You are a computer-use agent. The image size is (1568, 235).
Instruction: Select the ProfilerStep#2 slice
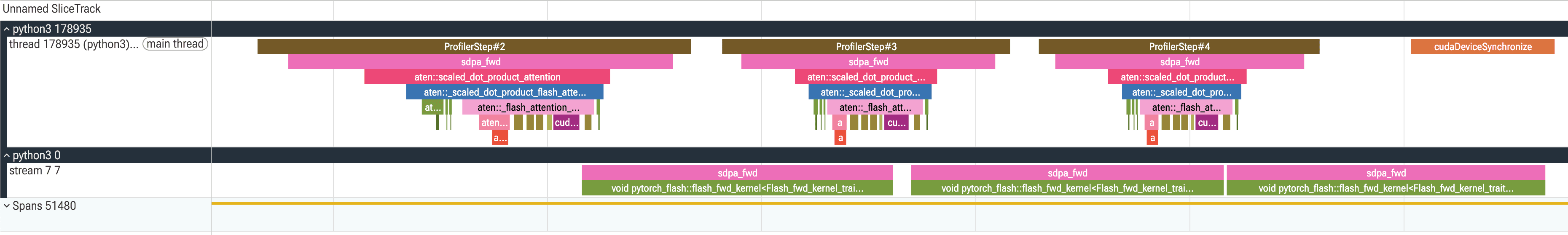tap(474, 46)
